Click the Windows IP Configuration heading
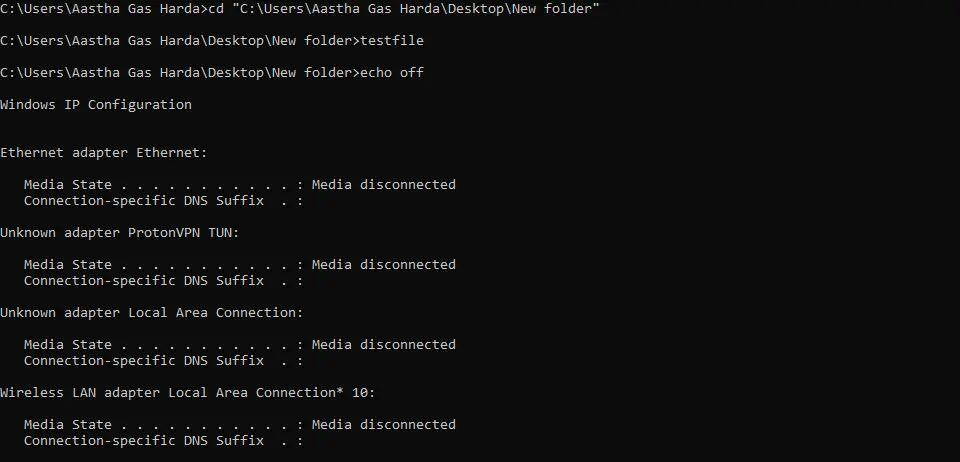960x462 pixels. pos(96,105)
